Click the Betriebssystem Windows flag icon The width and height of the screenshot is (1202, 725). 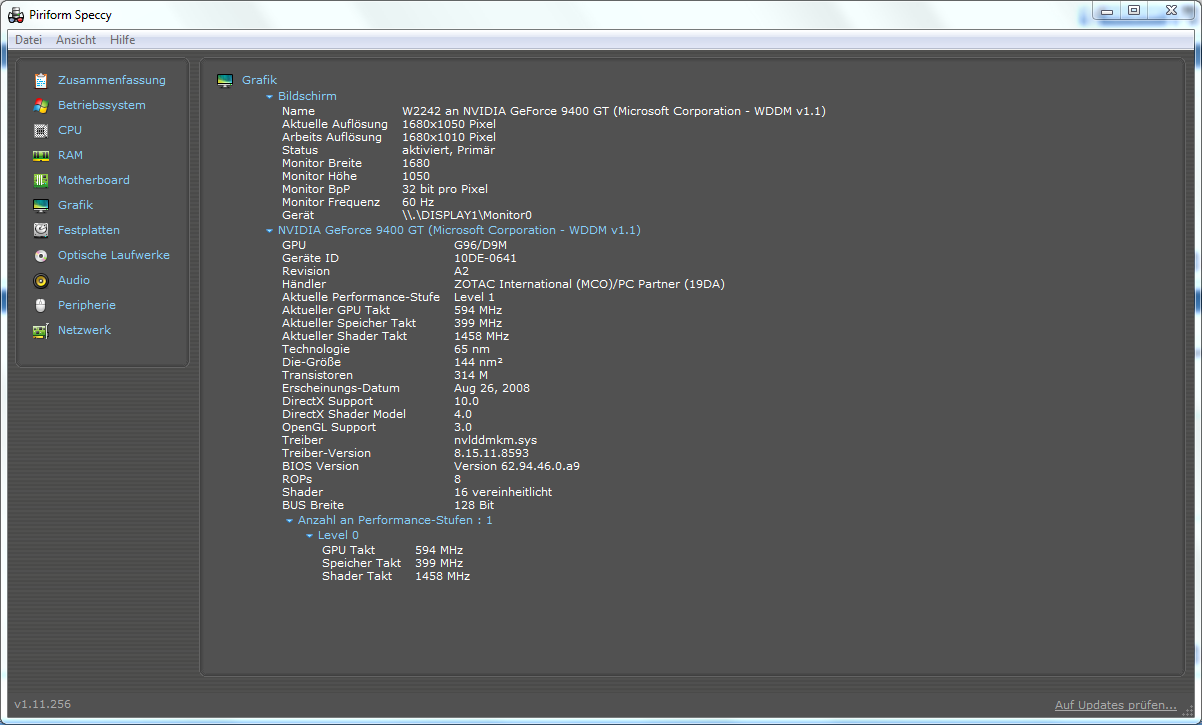pyautogui.click(x=41, y=105)
